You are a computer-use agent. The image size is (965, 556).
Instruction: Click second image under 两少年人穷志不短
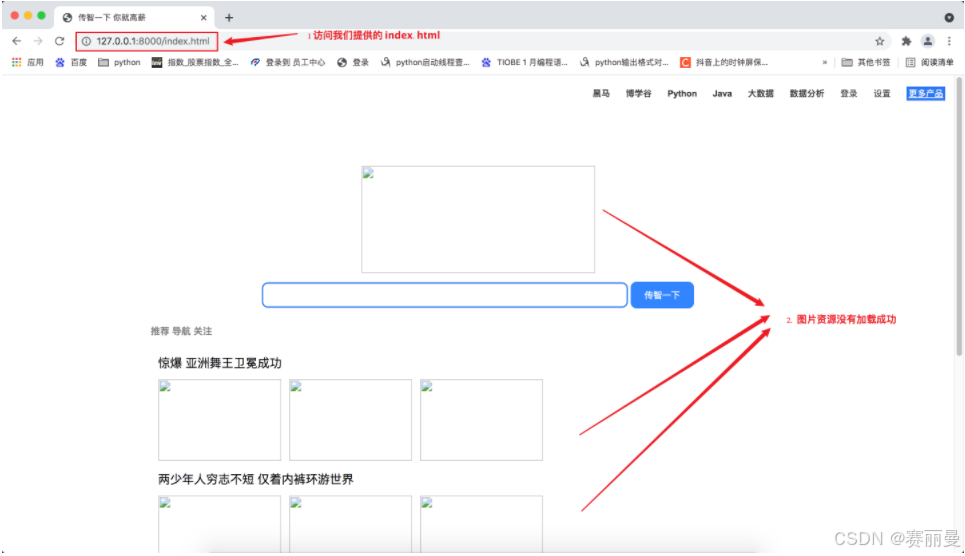point(350,524)
